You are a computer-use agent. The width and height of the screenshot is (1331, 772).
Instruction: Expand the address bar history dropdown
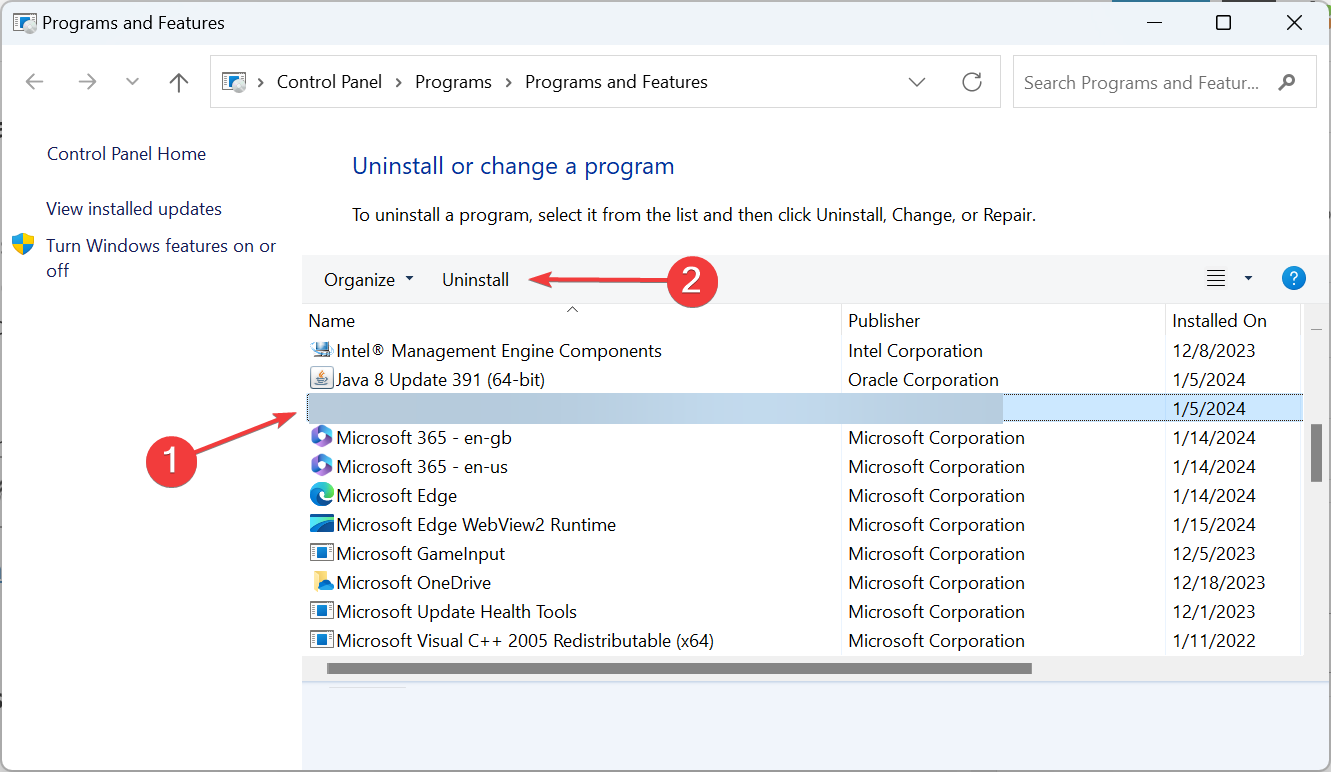(917, 82)
